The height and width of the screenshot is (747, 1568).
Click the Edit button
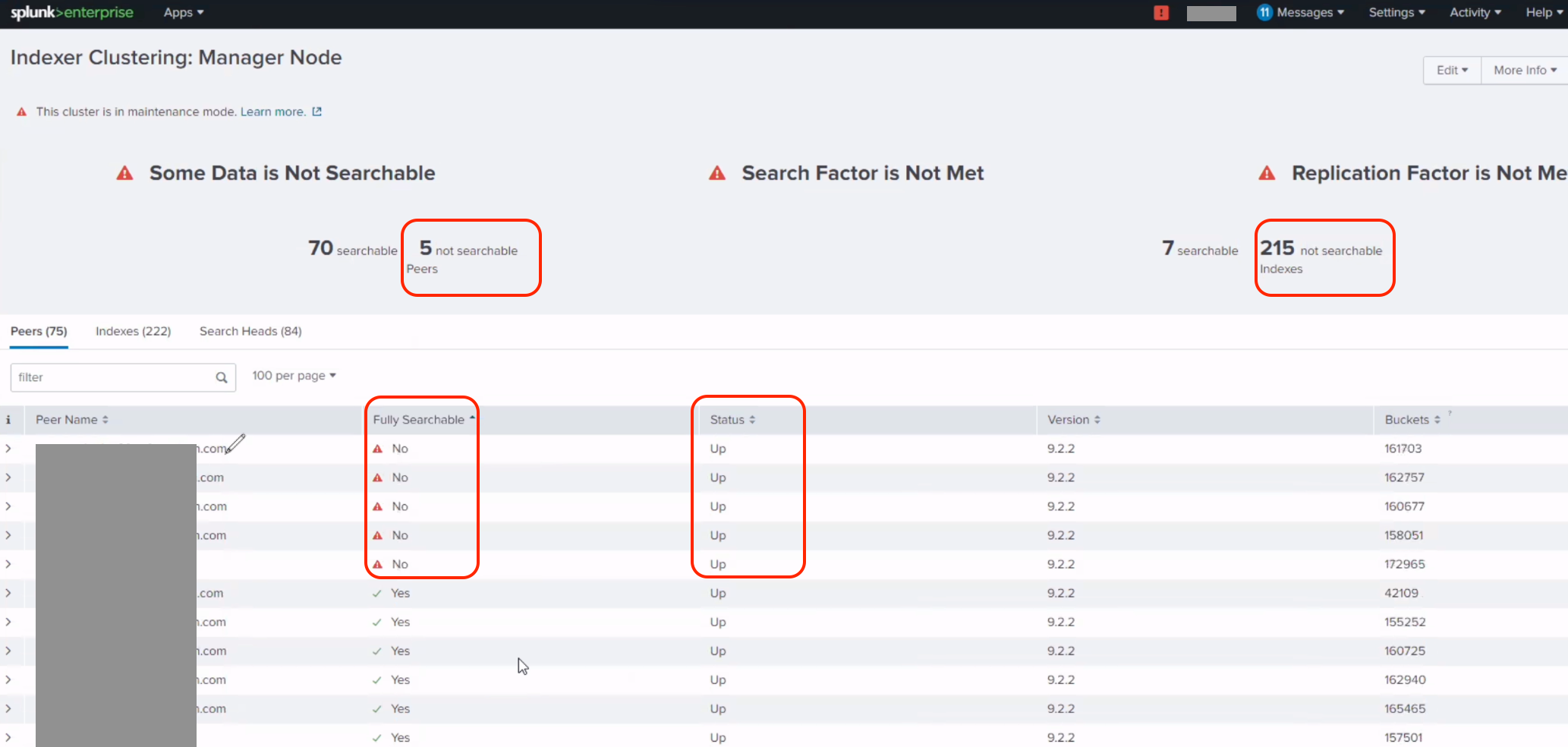click(1450, 70)
